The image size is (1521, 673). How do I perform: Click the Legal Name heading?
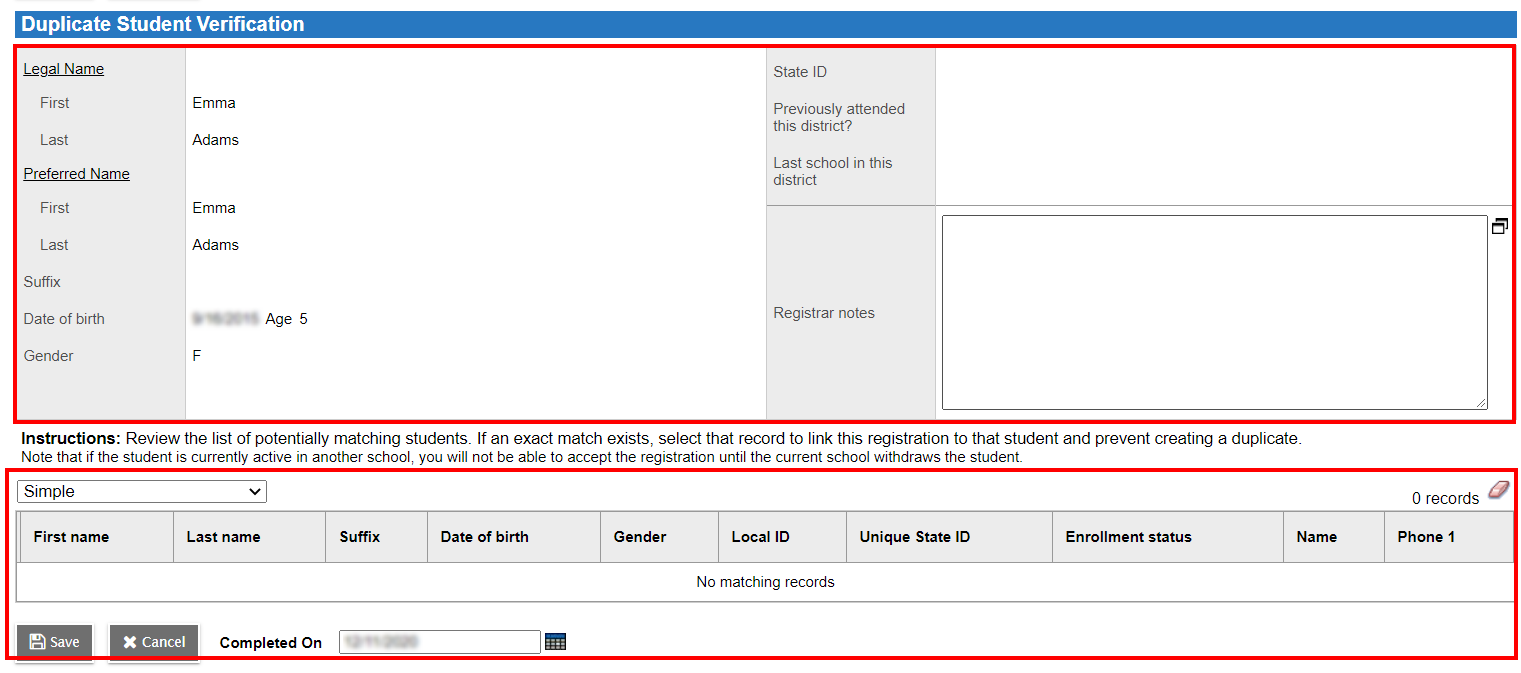coord(64,69)
